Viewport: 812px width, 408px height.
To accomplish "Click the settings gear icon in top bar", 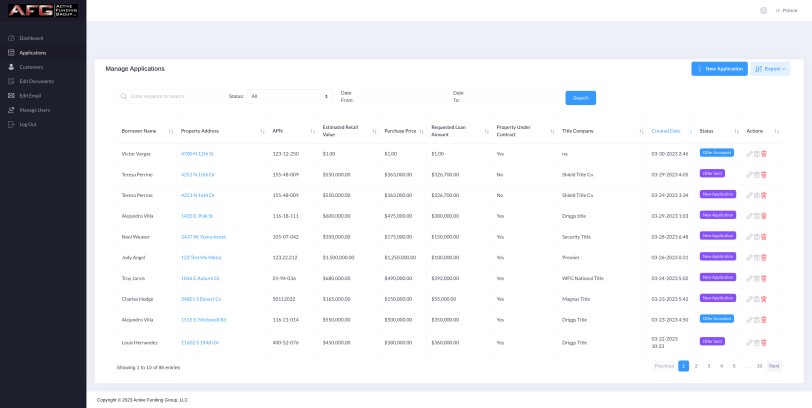I will click(x=763, y=10).
